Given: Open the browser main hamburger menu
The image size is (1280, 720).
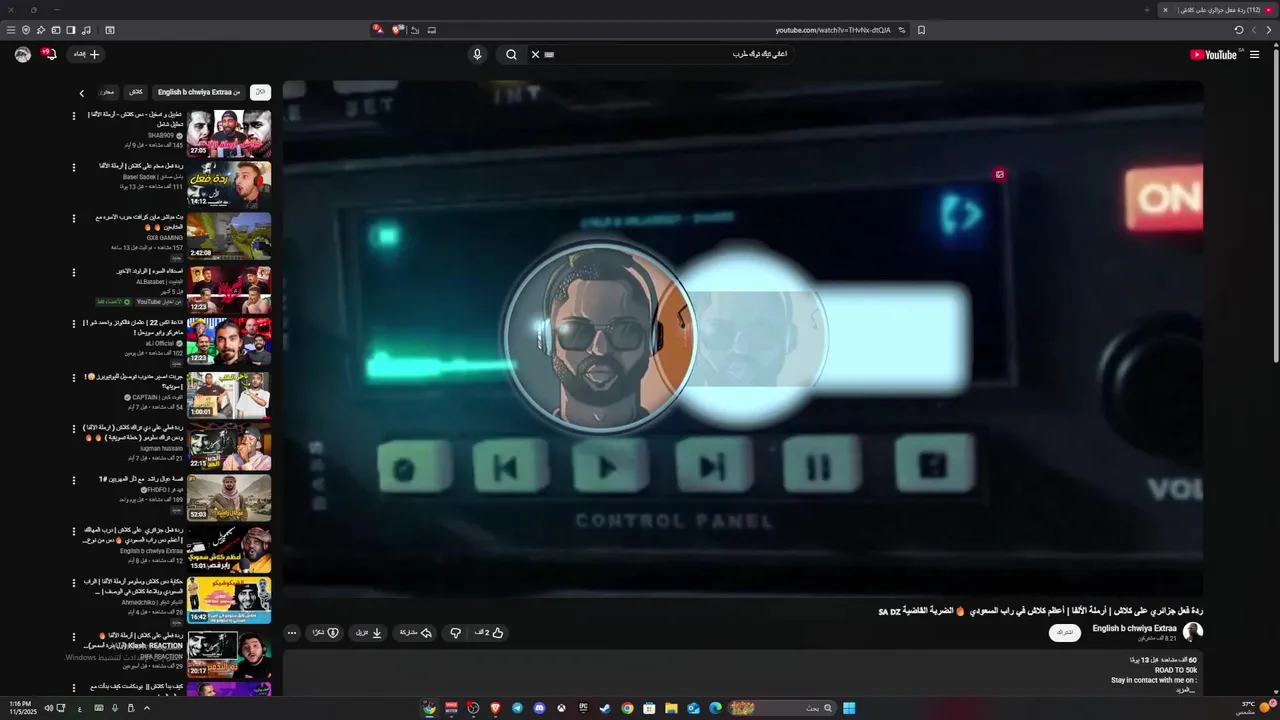Looking at the screenshot, I should [x=11, y=30].
